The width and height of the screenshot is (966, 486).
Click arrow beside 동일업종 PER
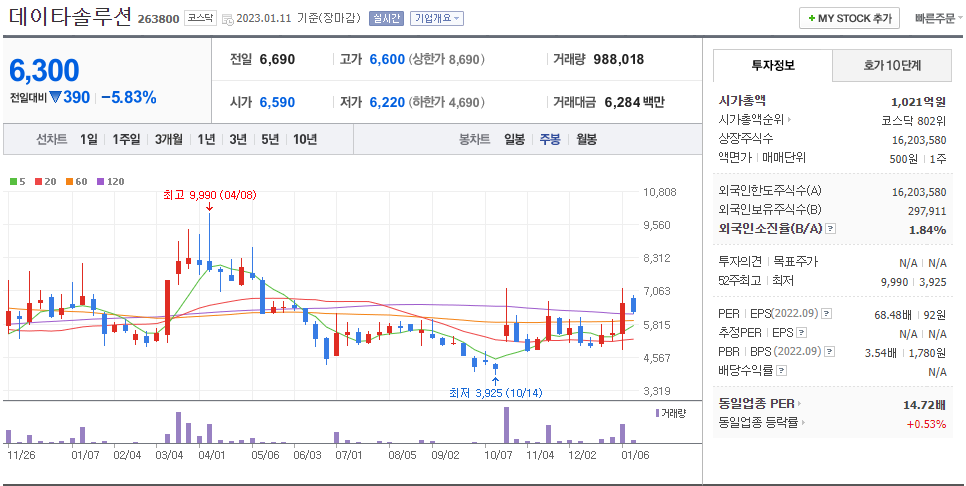point(799,404)
